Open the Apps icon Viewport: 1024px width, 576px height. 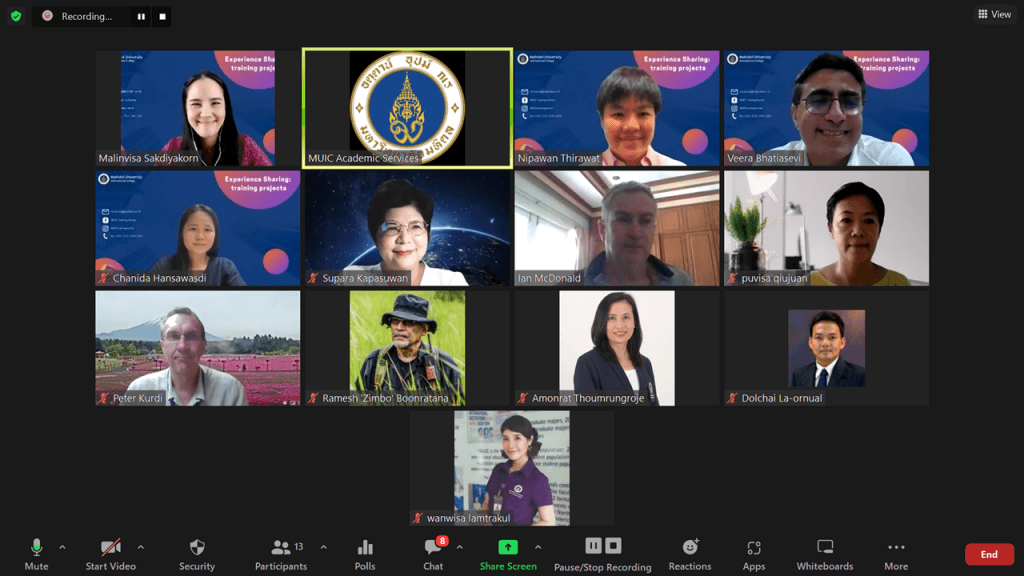click(x=754, y=553)
